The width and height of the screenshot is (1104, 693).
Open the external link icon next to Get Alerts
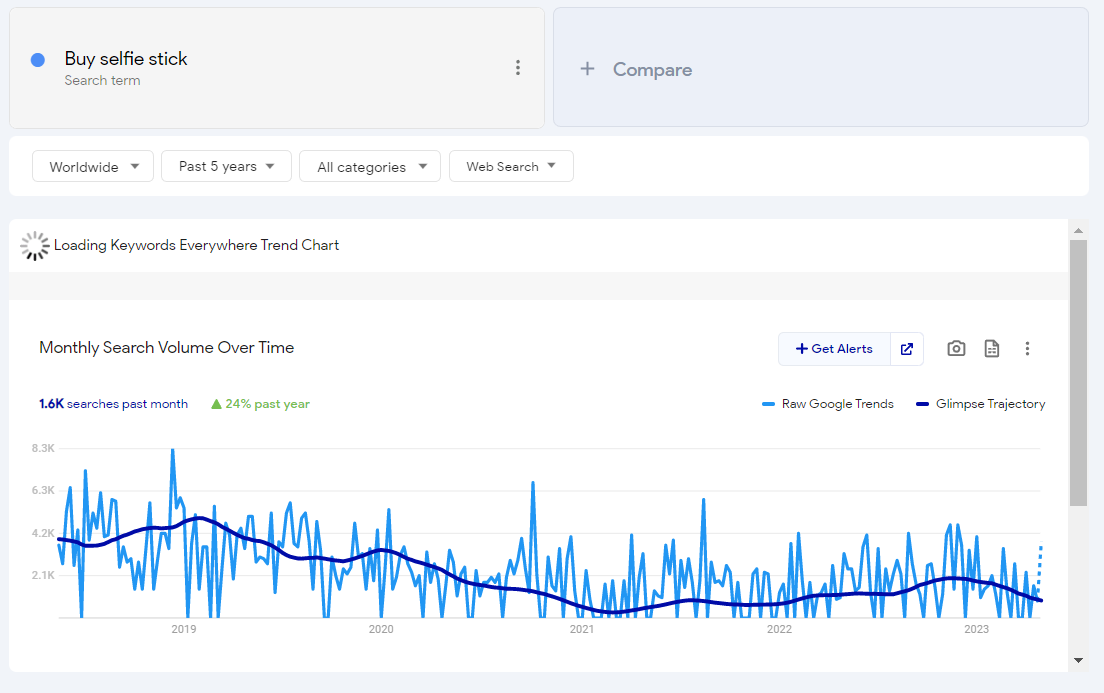point(907,349)
